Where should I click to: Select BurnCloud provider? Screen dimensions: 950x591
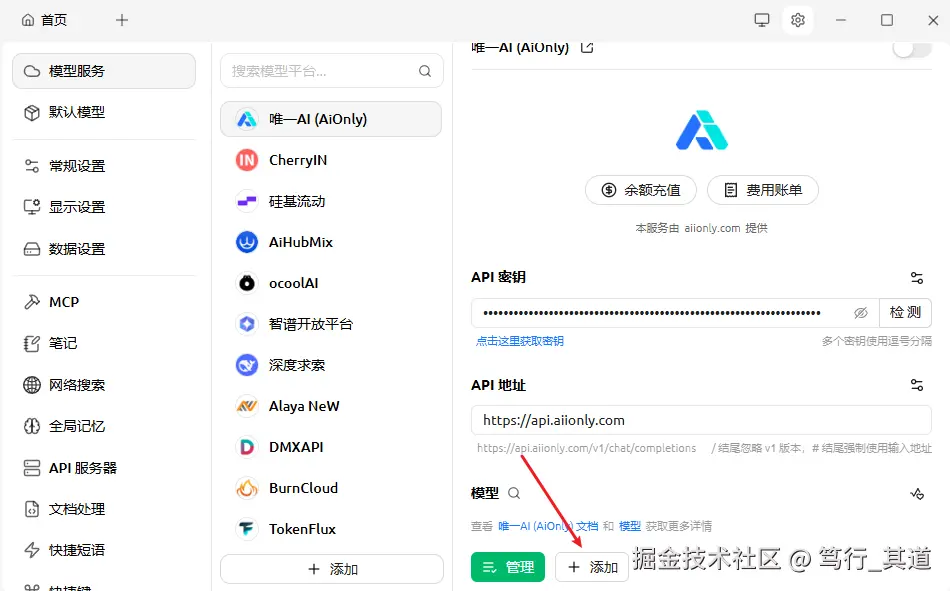(x=331, y=488)
